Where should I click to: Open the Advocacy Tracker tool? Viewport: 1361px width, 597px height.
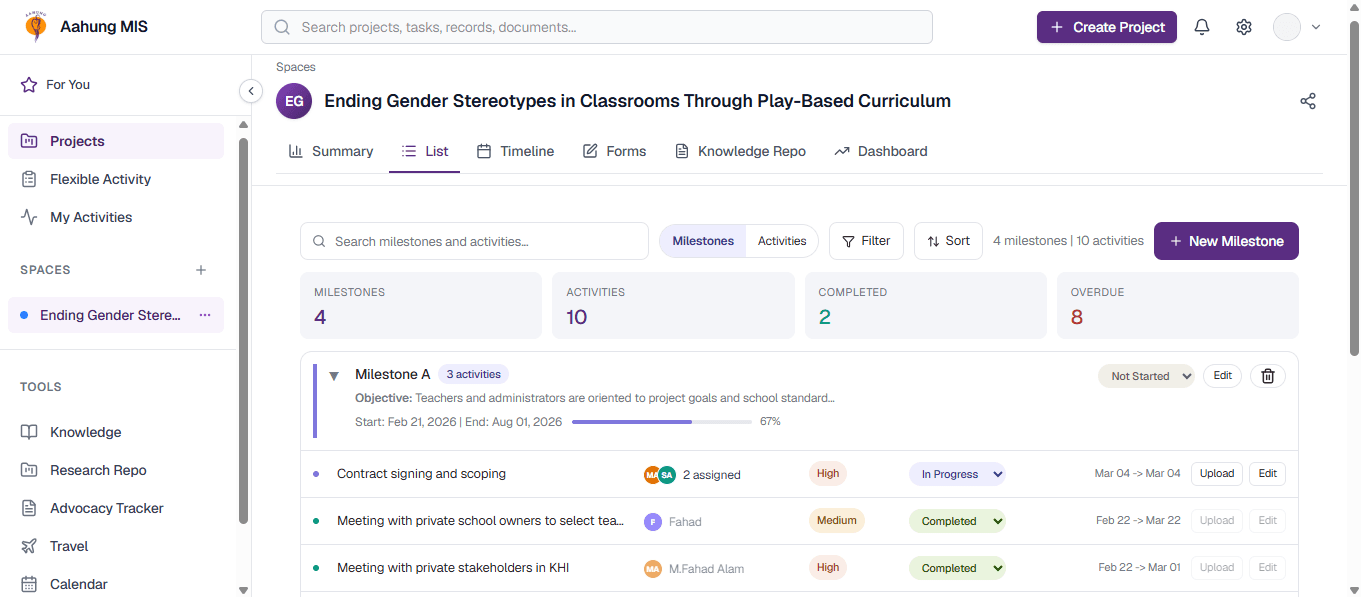(107, 508)
